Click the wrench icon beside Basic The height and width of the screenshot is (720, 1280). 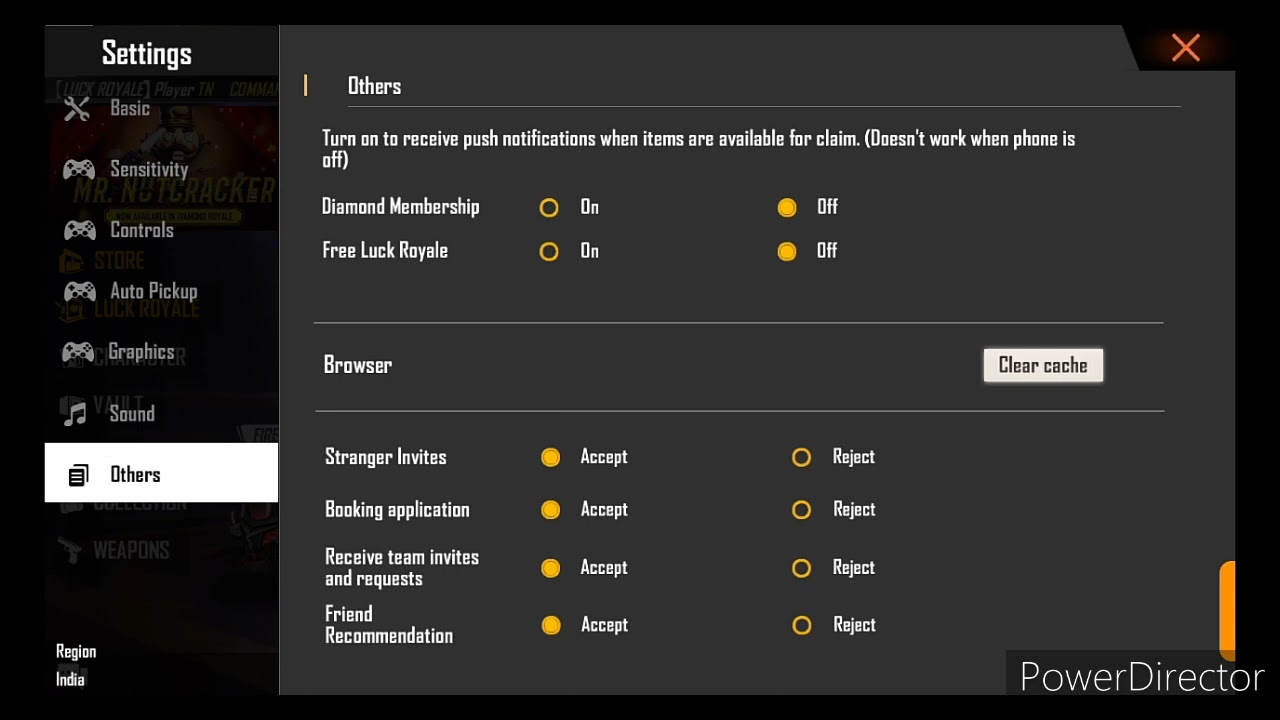pyautogui.click(x=77, y=108)
